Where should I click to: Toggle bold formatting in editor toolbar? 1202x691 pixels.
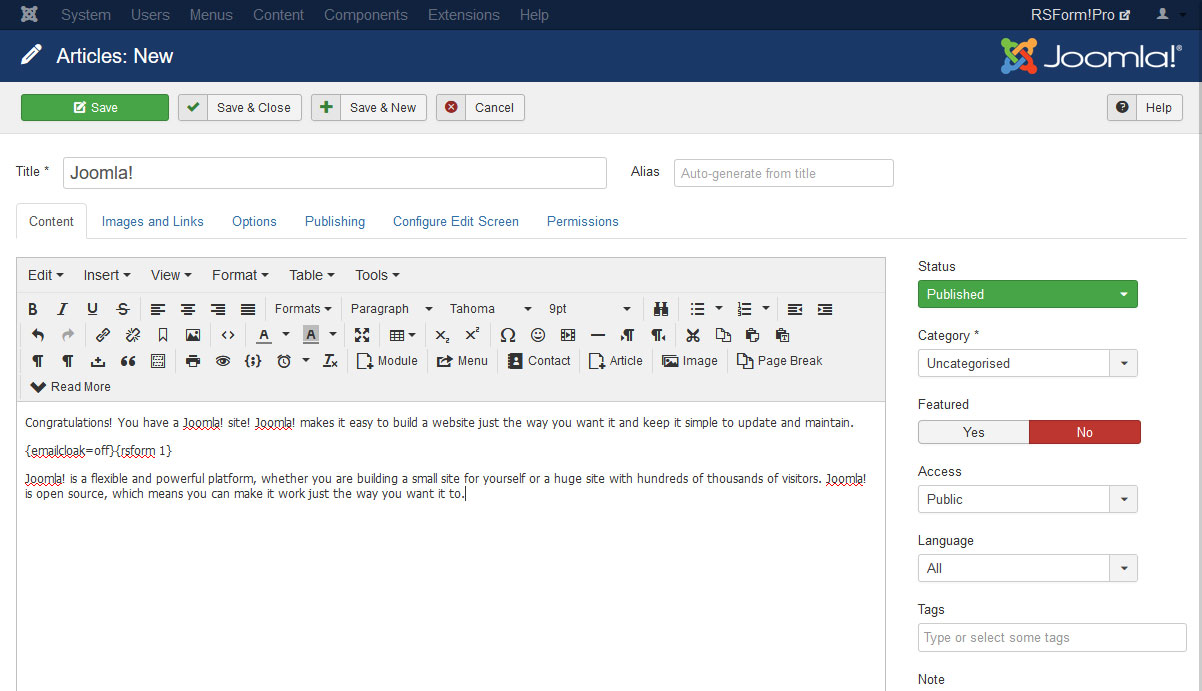[x=33, y=309]
